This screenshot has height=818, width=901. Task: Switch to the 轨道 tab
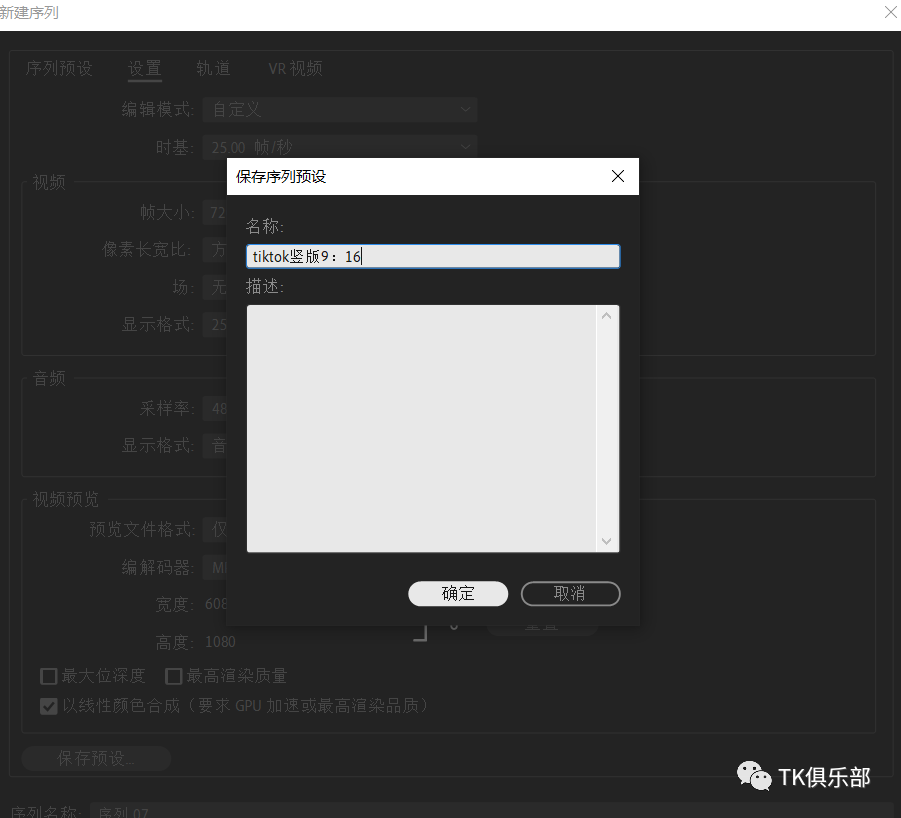(x=213, y=69)
